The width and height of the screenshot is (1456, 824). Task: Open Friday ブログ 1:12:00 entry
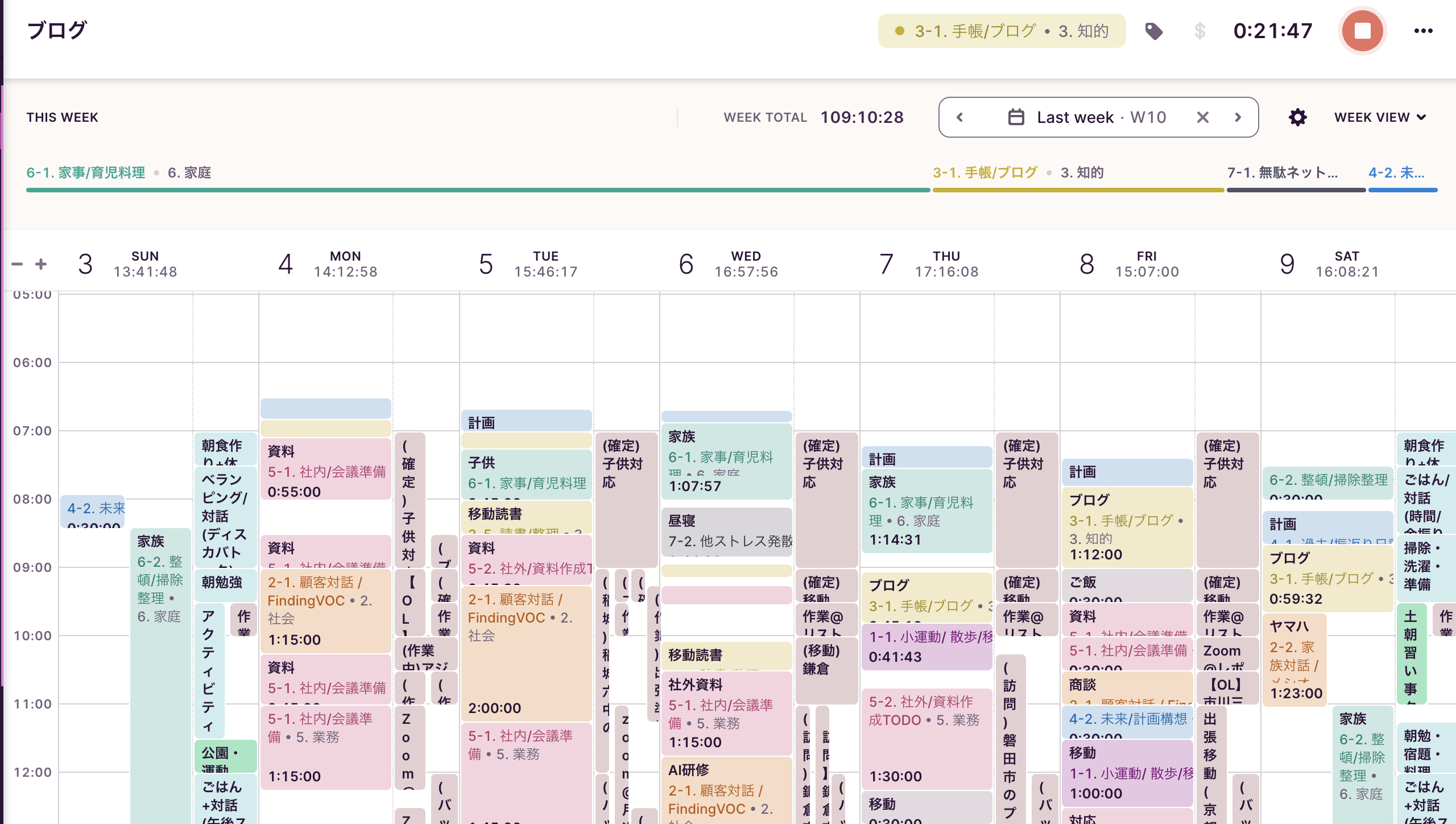click(x=1126, y=528)
